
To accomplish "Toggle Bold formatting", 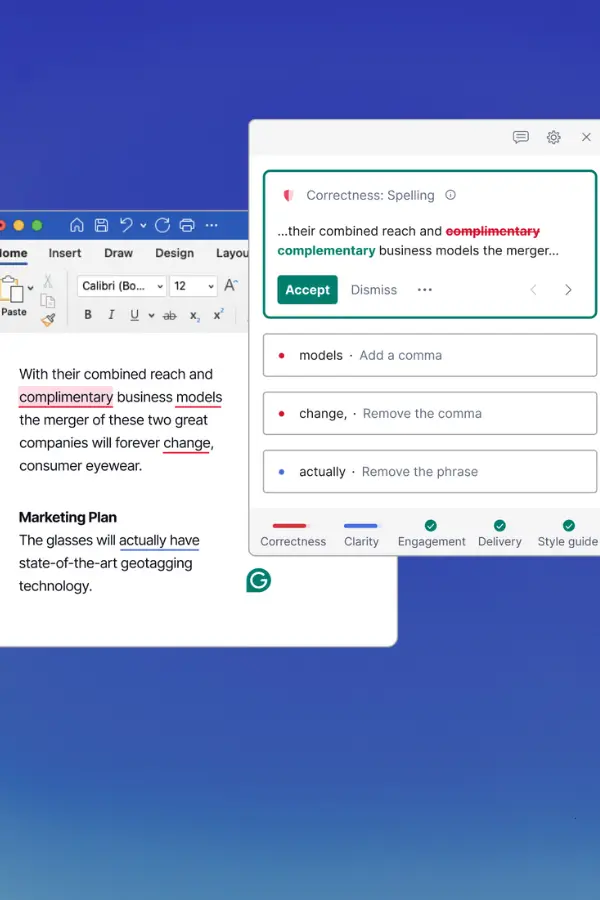I will (x=88, y=315).
